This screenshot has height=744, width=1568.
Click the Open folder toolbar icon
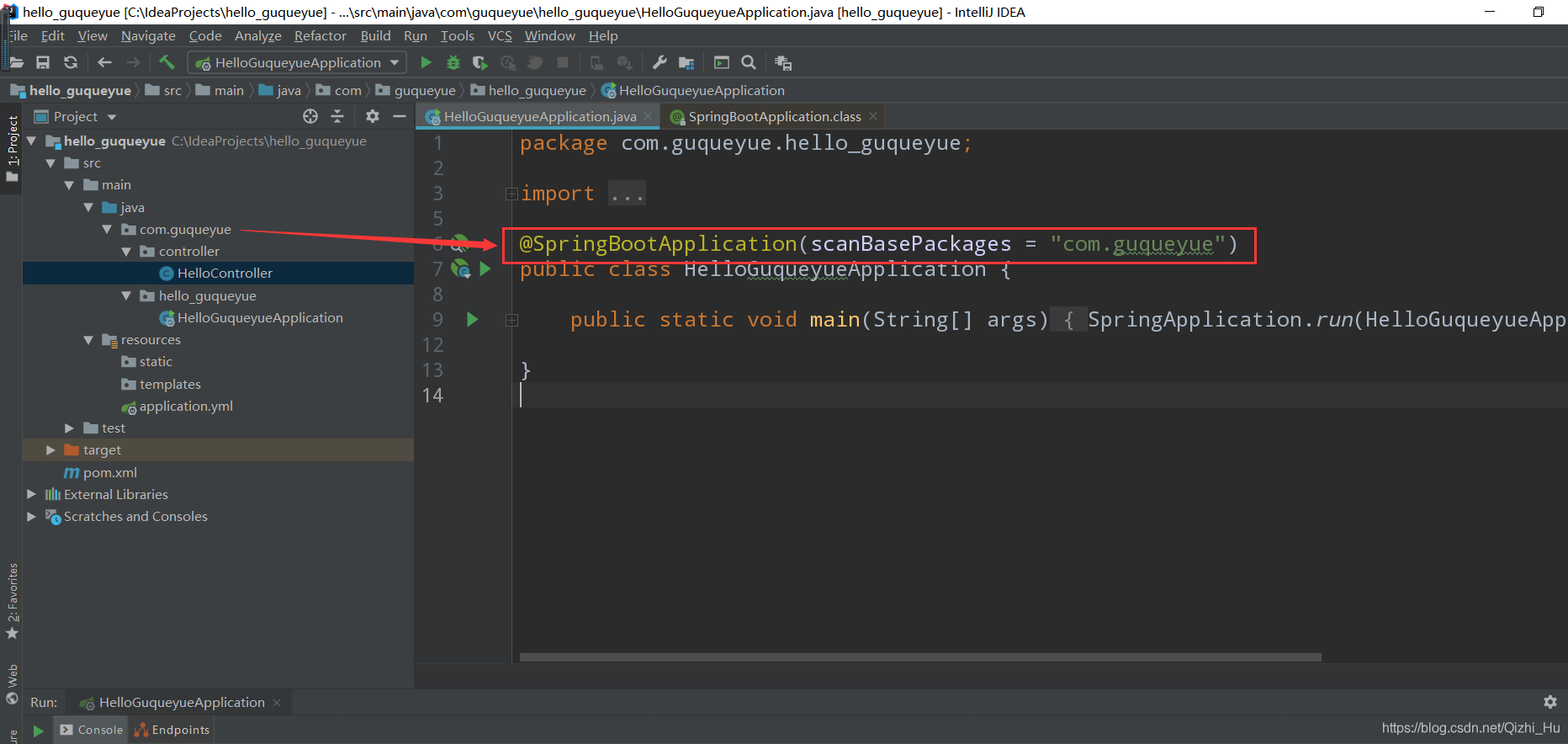click(16, 62)
